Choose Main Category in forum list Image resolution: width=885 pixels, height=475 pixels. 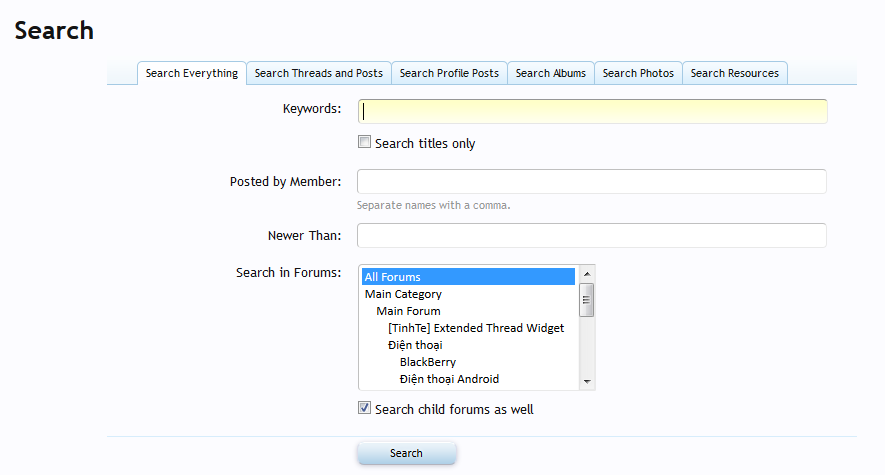tap(403, 294)
